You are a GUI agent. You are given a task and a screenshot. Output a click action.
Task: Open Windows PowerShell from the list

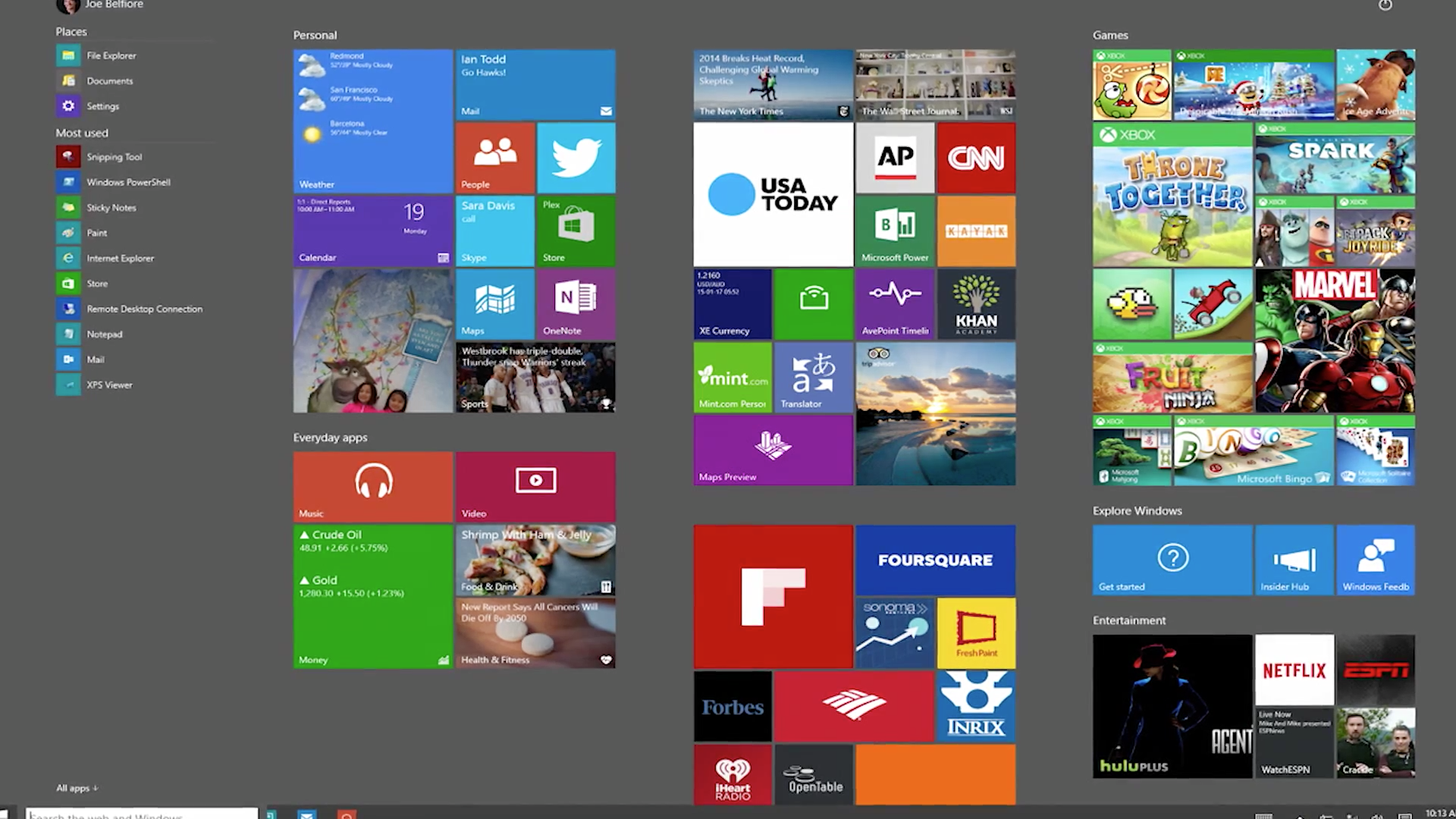click(x=127, y=182)
